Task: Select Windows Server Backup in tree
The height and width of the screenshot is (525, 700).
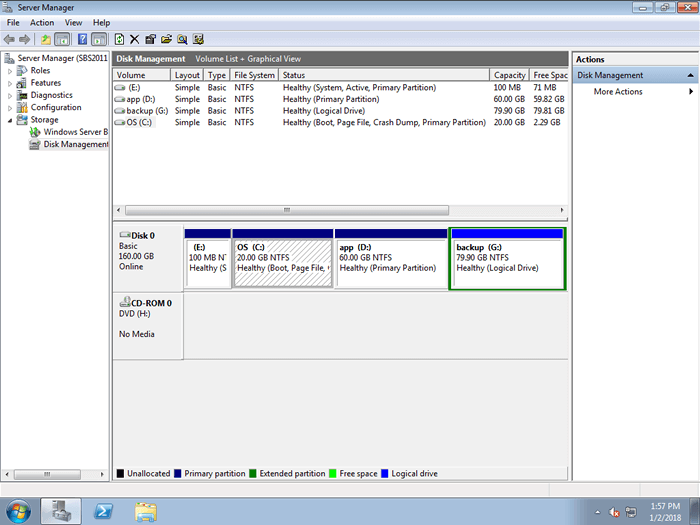Action: point(70,132)
